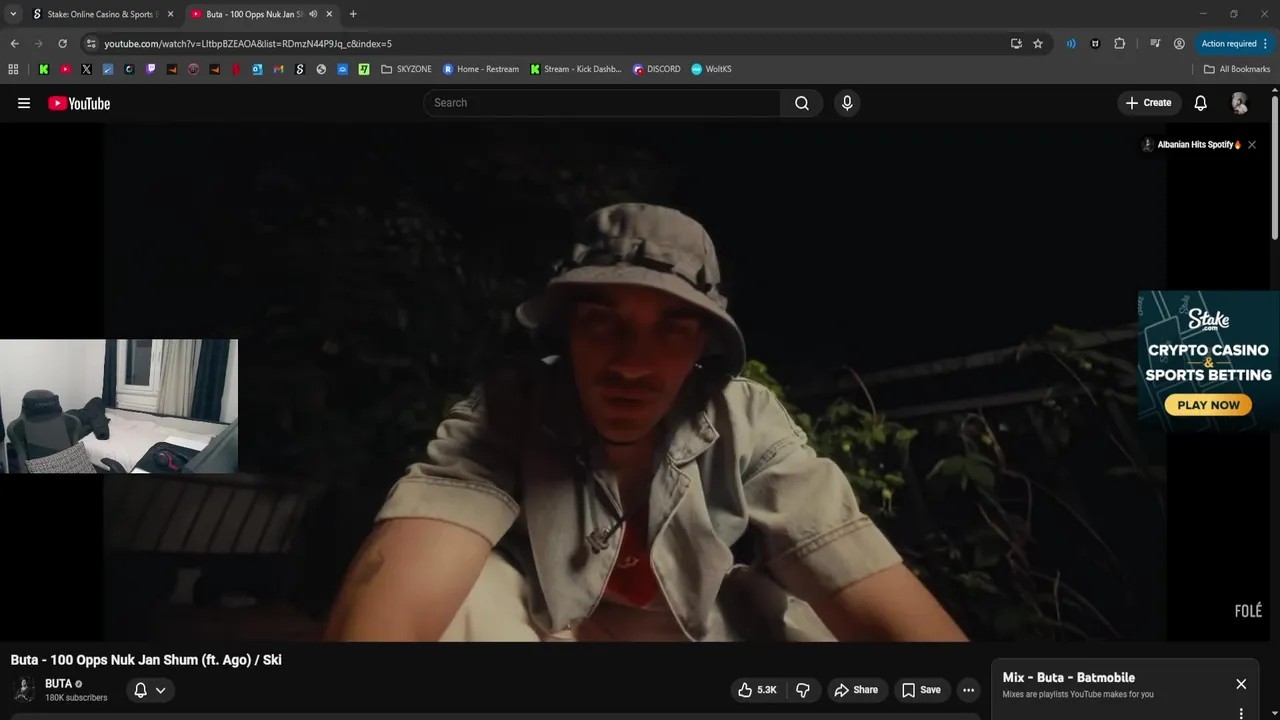Open the Chrome extensions puzzle icon
This screenshot has width=1280, height=720.
(x=1119, y=44)
